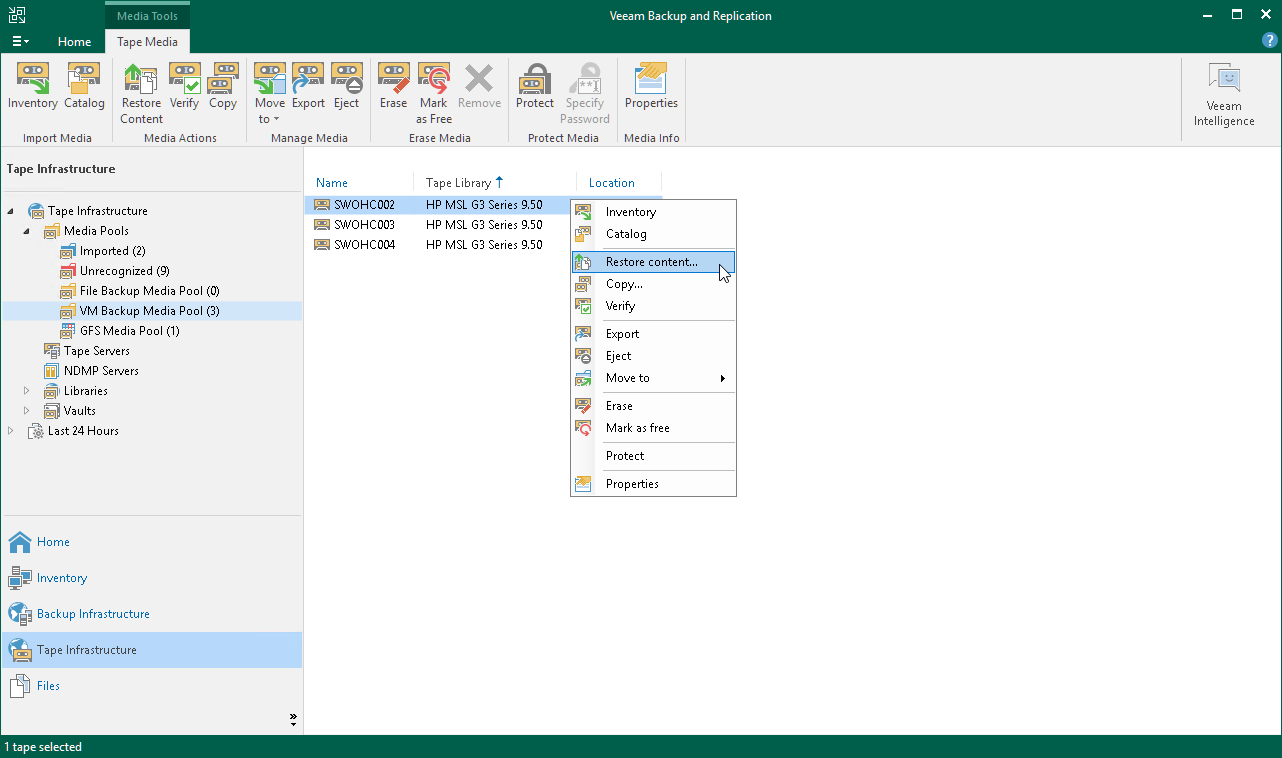
Task: Click Tape Library cell for SWOHC004
Action: (x=484, y=245)
